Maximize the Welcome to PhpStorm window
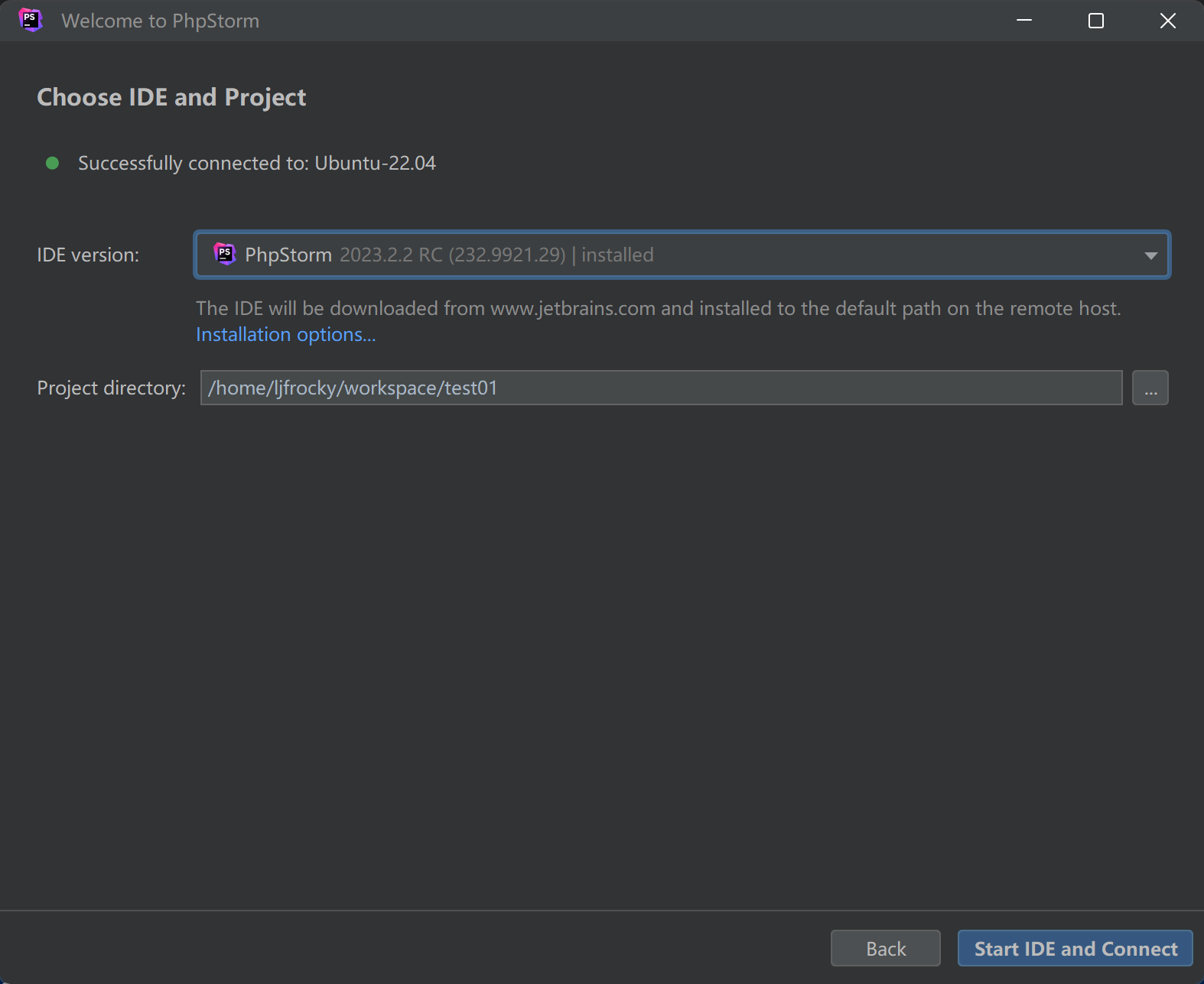1204x984 pixels. point(1096,21)
